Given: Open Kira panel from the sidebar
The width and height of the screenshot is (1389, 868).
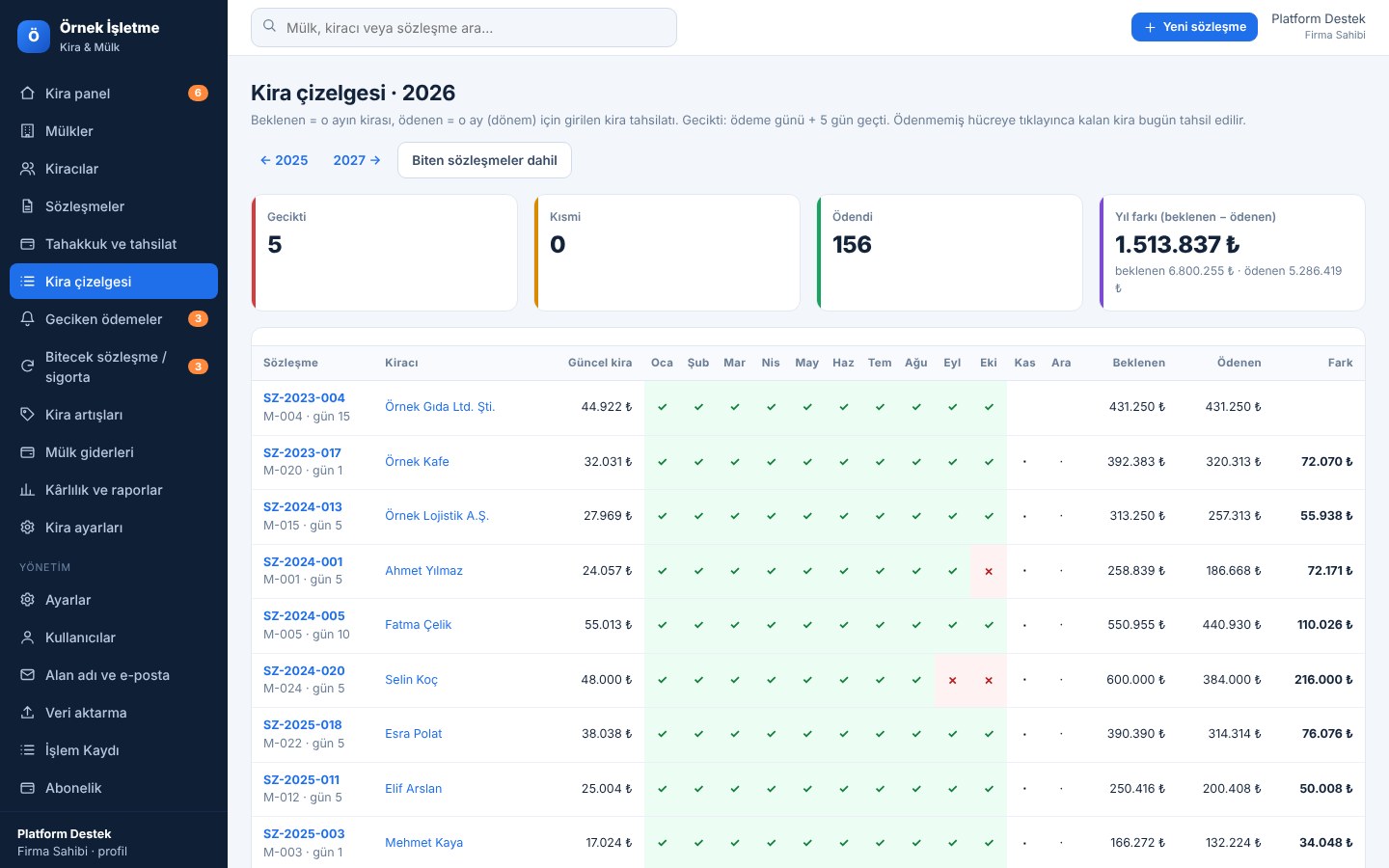Looking at the screenshot, I should point(114,94).
